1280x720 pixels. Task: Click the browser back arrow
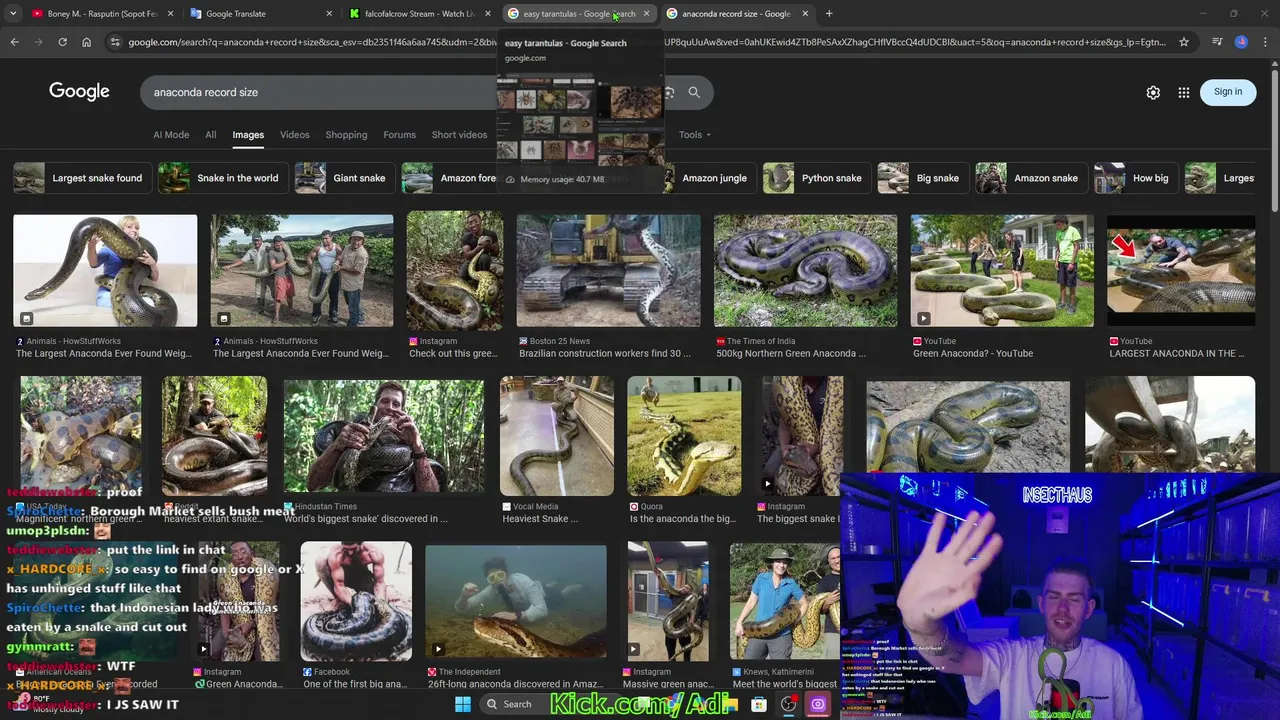click(14, 42)
